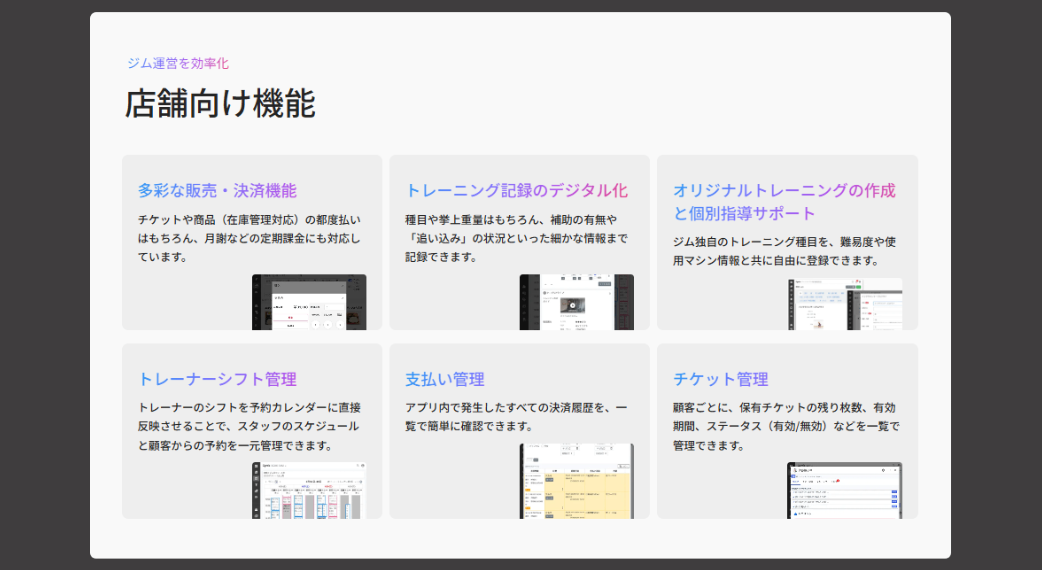This screenshot has height=570, width=1042.
Task: Click description text starting 種目や挙上重量
Action: [x=516, y=238]
